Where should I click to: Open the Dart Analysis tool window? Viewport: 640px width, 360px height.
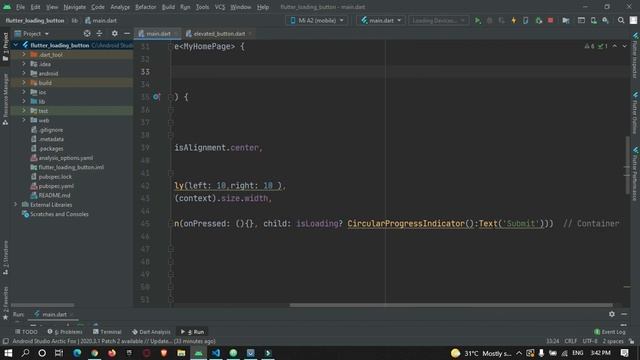[151, 332]
